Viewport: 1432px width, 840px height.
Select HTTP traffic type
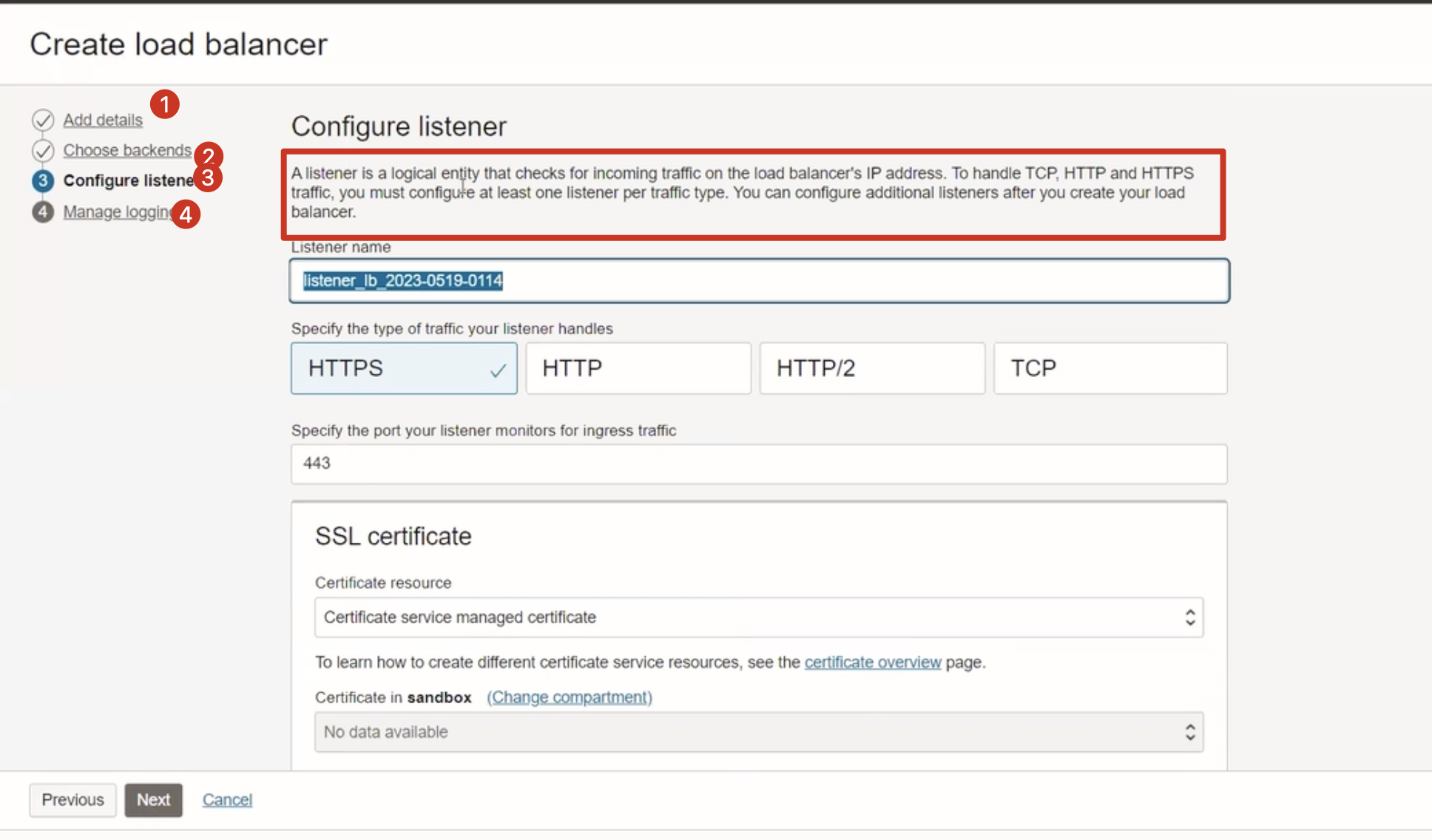pos(638,368)
